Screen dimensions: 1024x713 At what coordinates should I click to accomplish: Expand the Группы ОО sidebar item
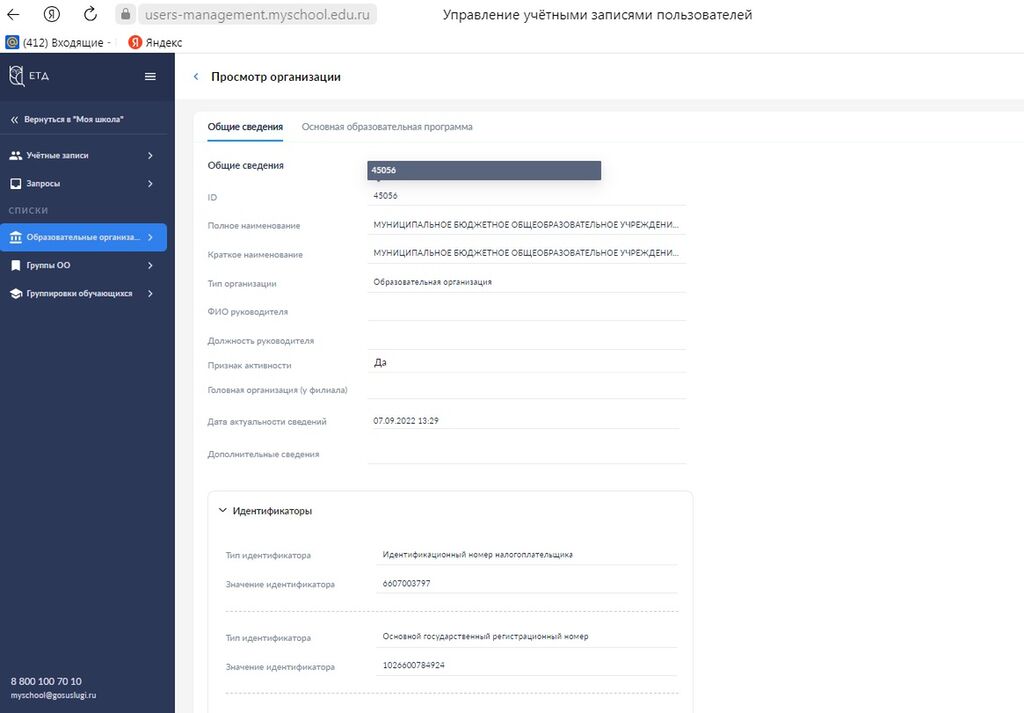point(82,266)
